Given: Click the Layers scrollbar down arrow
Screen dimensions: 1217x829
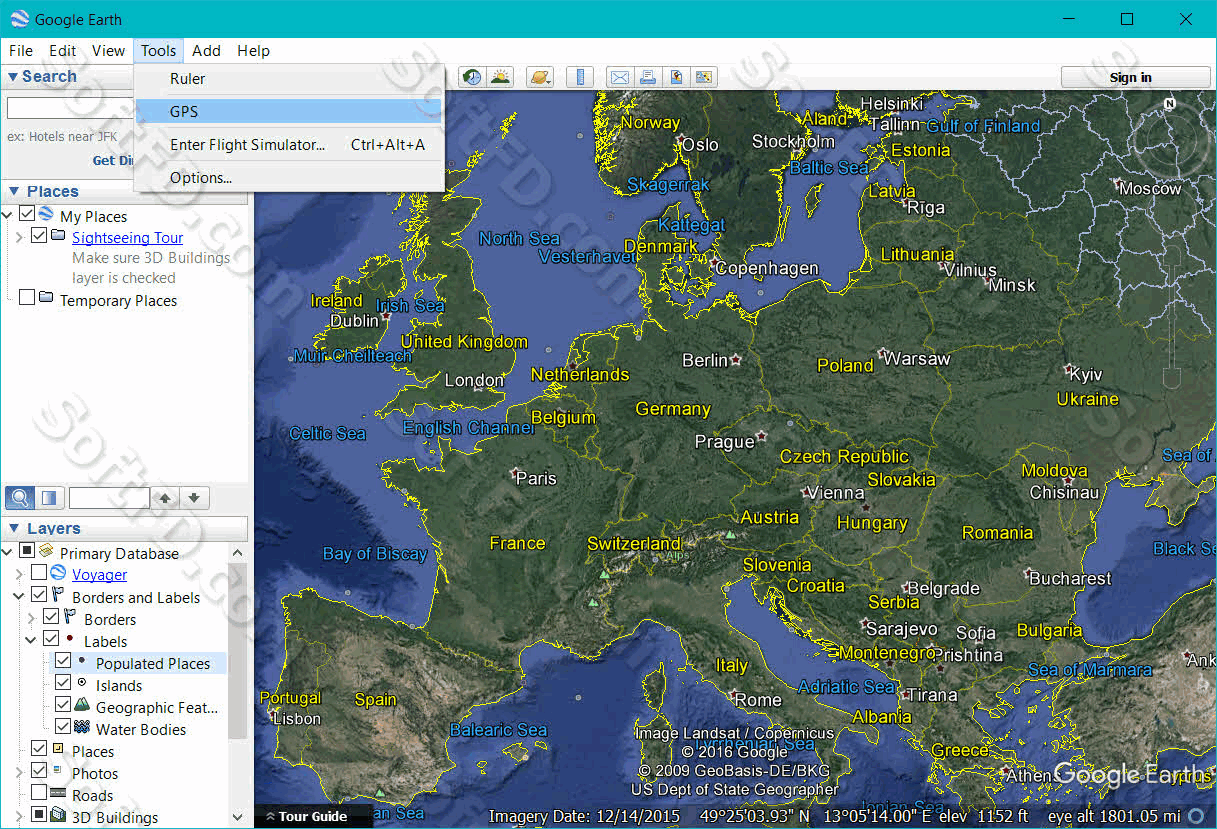Looking at the screenshot, I should [238, 818].
